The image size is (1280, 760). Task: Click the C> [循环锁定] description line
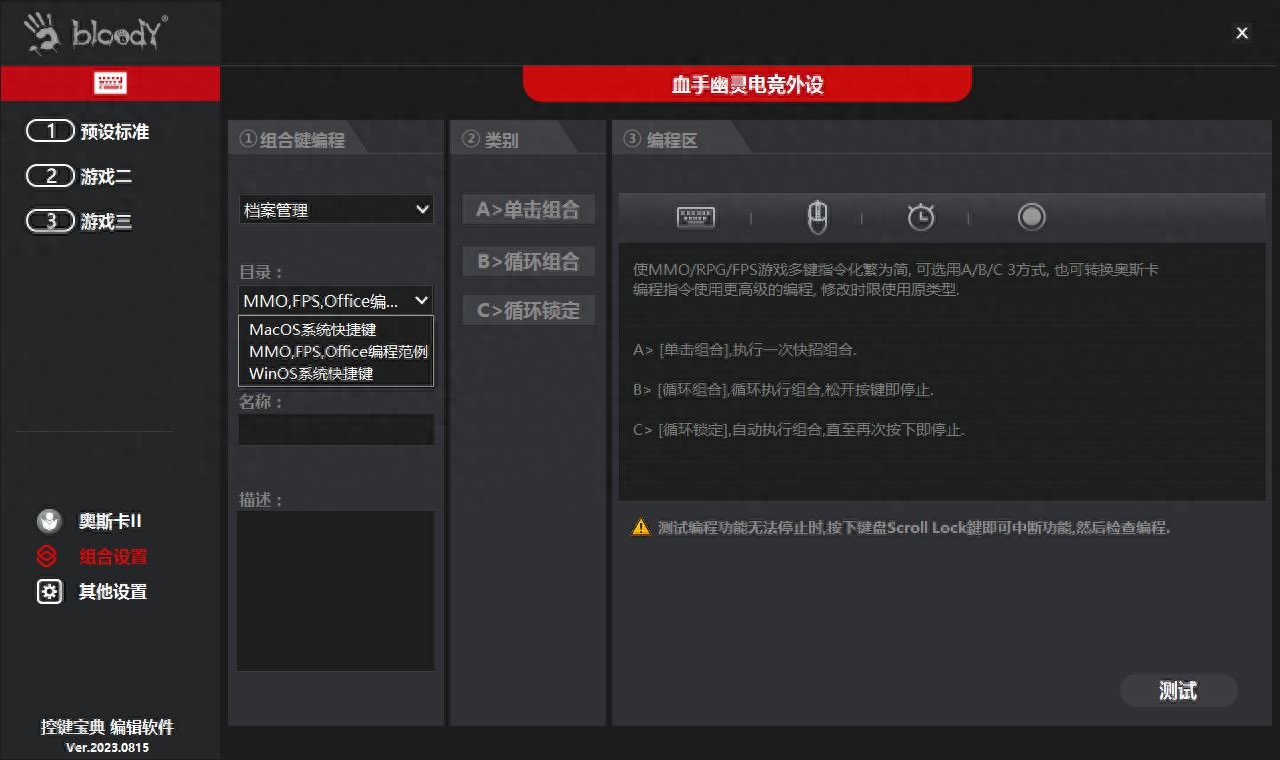798,430
